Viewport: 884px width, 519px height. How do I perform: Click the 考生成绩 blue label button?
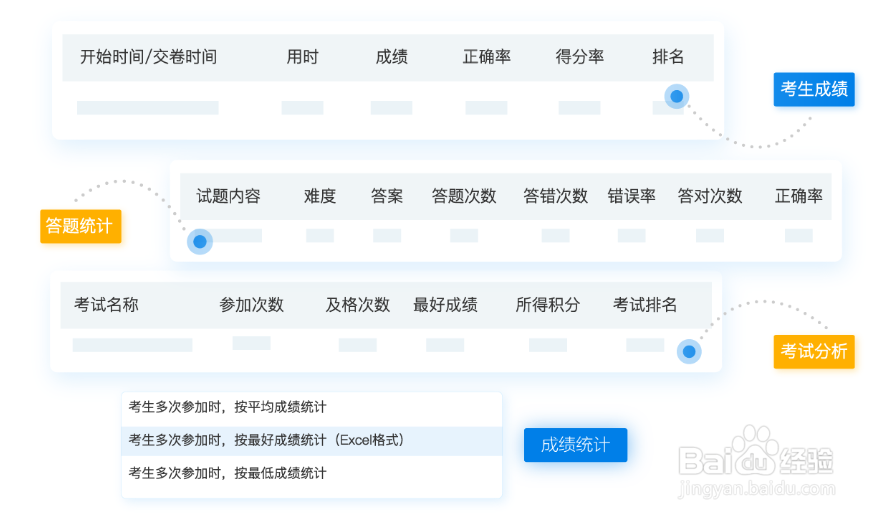[x=814, y=89]
